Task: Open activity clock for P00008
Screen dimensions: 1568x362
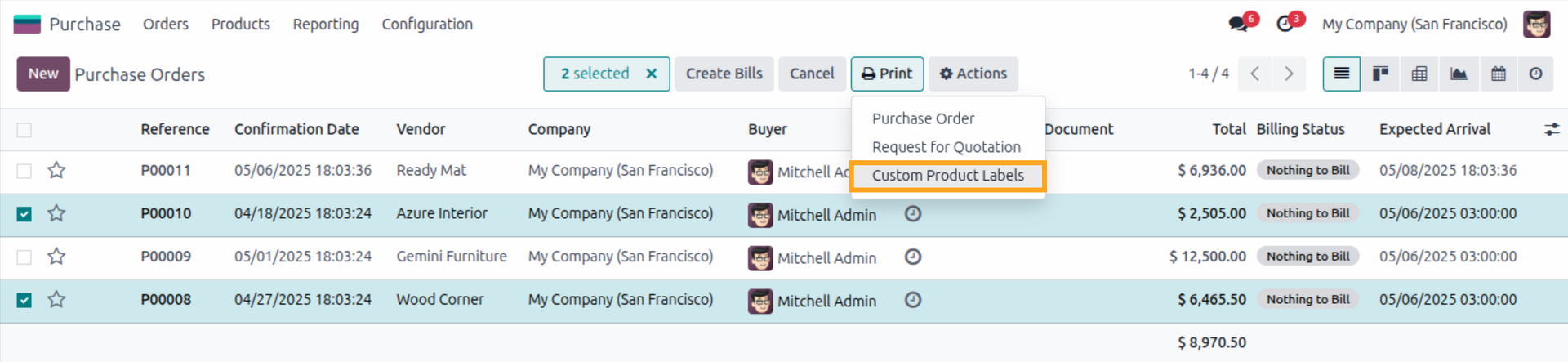Action: 913,300
